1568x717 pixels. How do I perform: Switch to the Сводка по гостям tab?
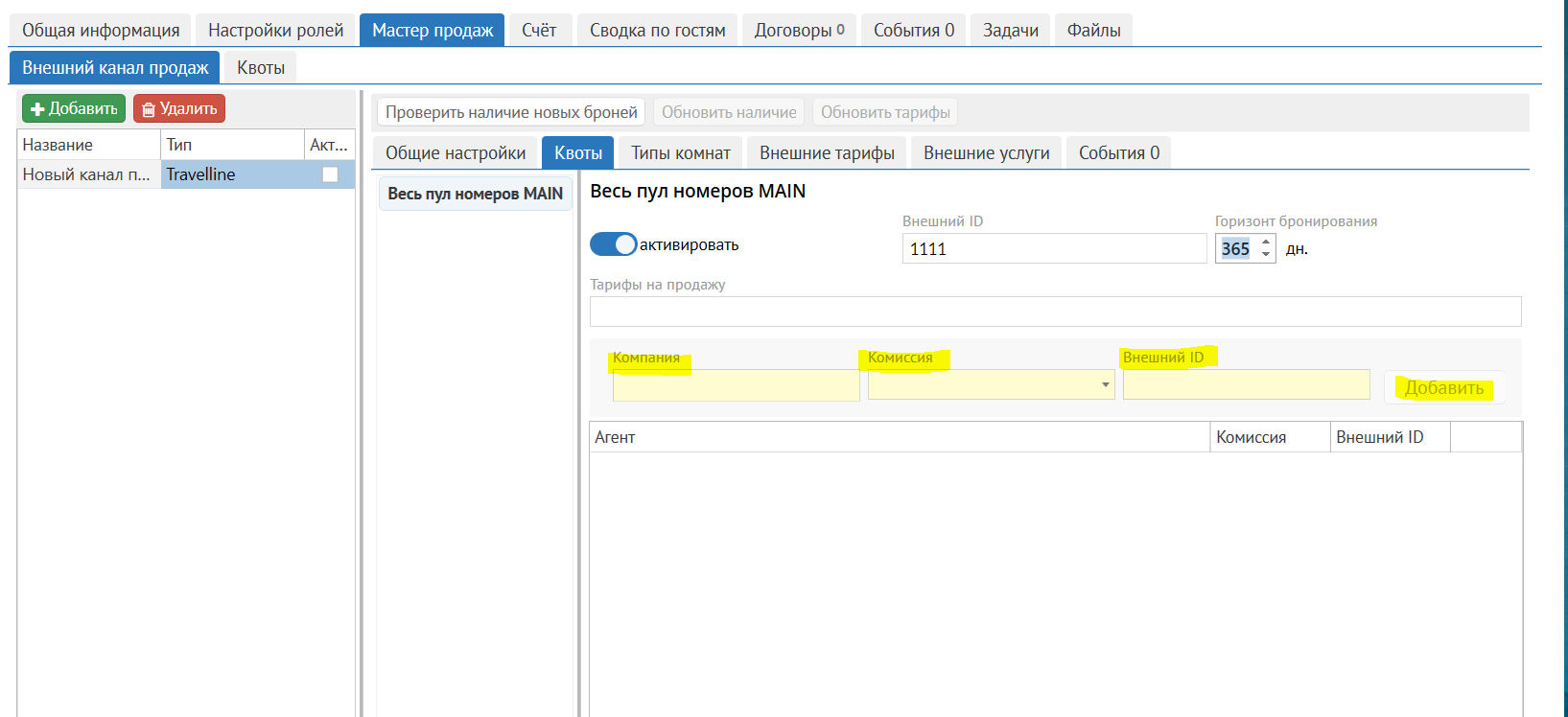coord(657,31)
